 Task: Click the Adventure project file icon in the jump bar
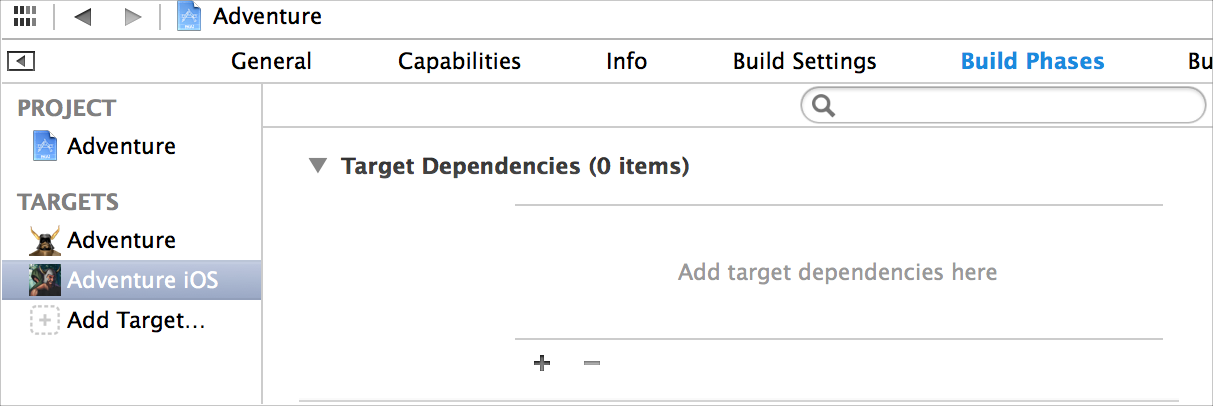(190, 16)
